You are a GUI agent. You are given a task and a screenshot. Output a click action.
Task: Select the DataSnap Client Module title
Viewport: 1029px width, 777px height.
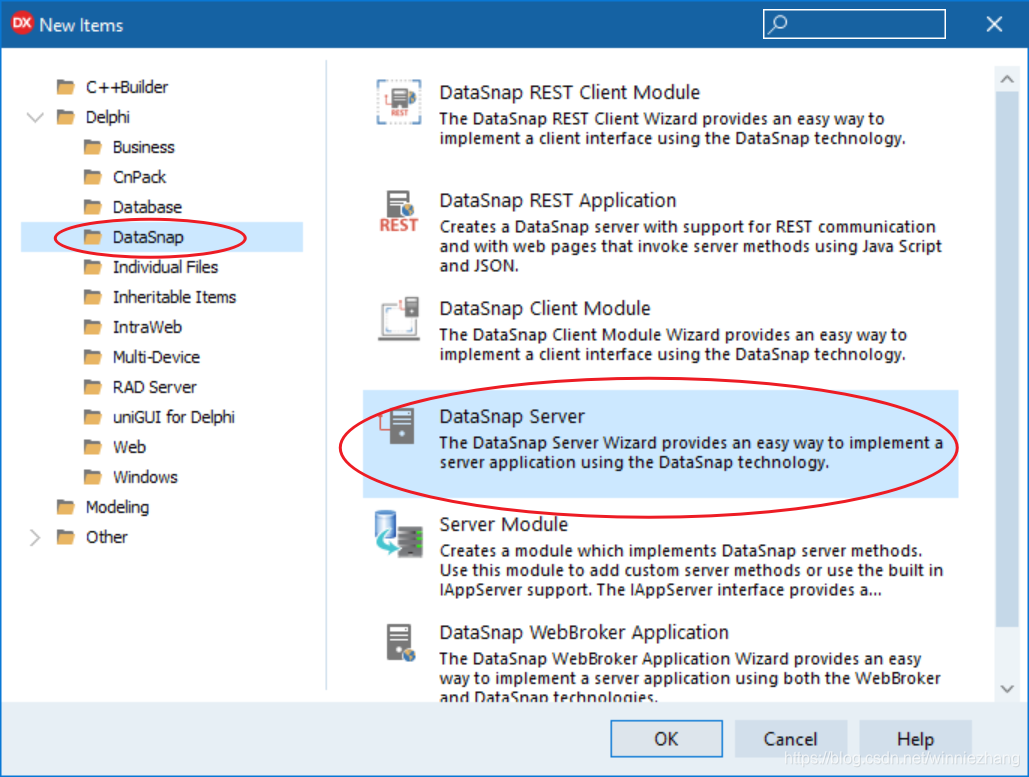coord(545,308)
